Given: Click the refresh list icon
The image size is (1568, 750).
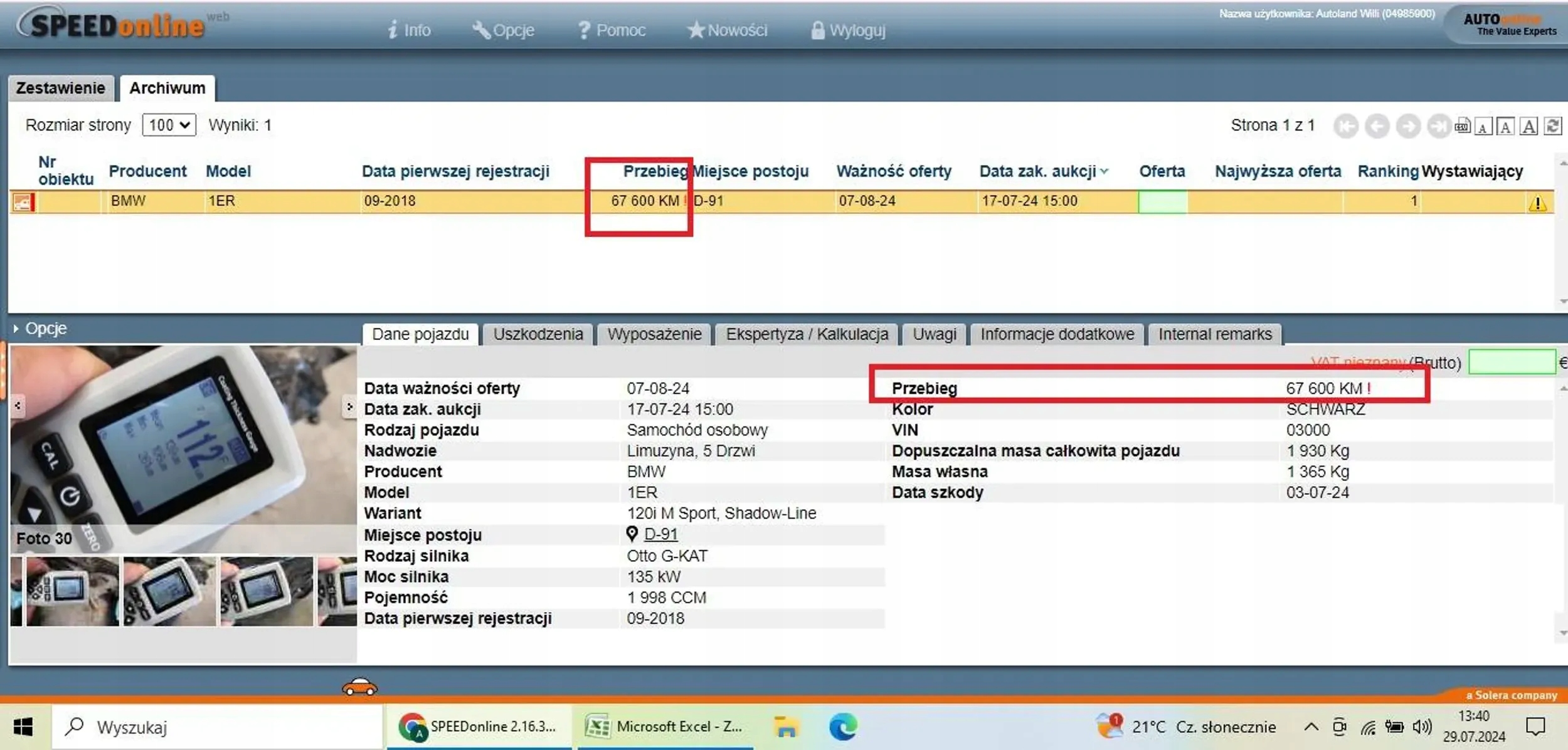Looking at the screenshot, I should (x=1552, y=126).
